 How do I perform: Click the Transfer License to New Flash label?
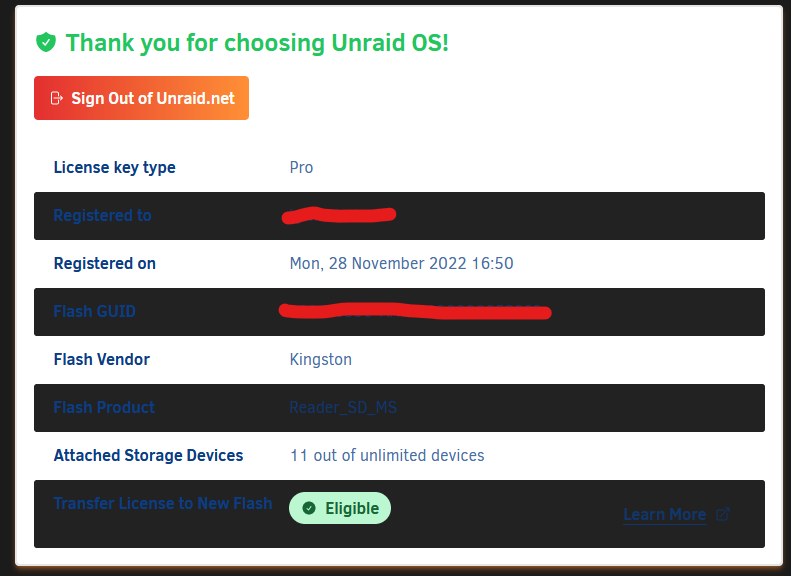(x=162, y=503)
